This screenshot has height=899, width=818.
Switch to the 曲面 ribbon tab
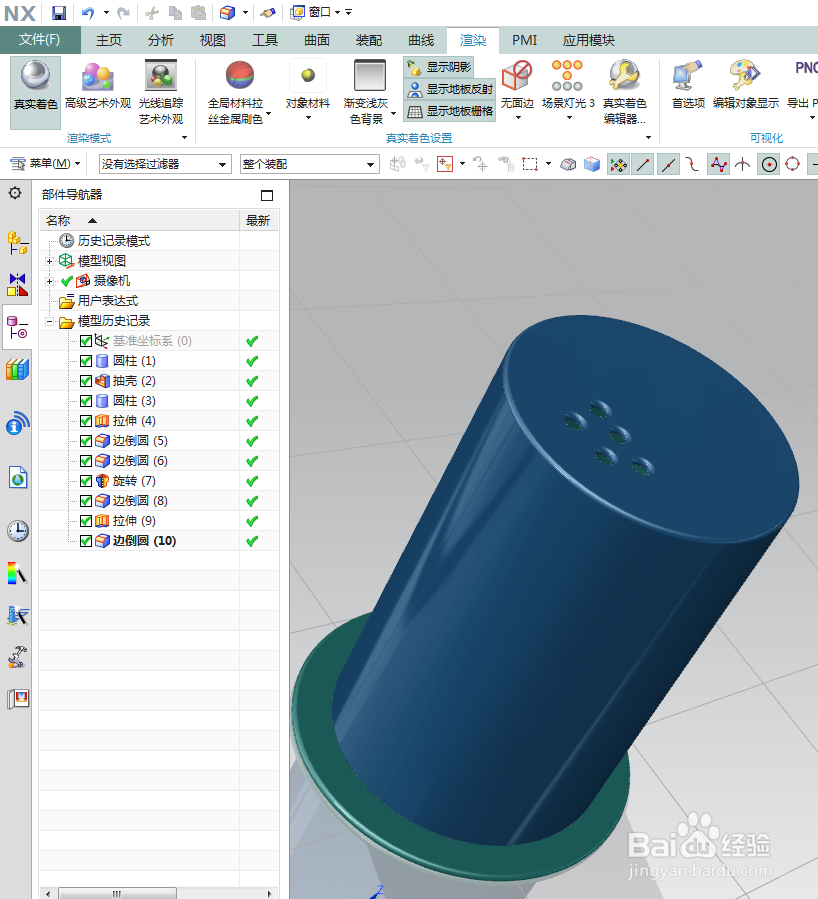tap(316, 41)
